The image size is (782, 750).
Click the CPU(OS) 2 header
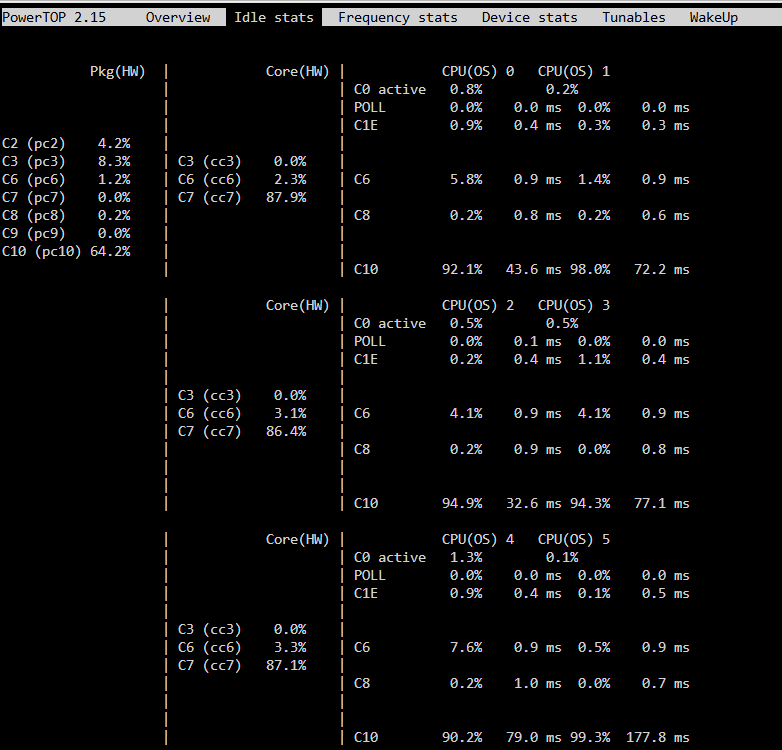click(x=478, y=305)
